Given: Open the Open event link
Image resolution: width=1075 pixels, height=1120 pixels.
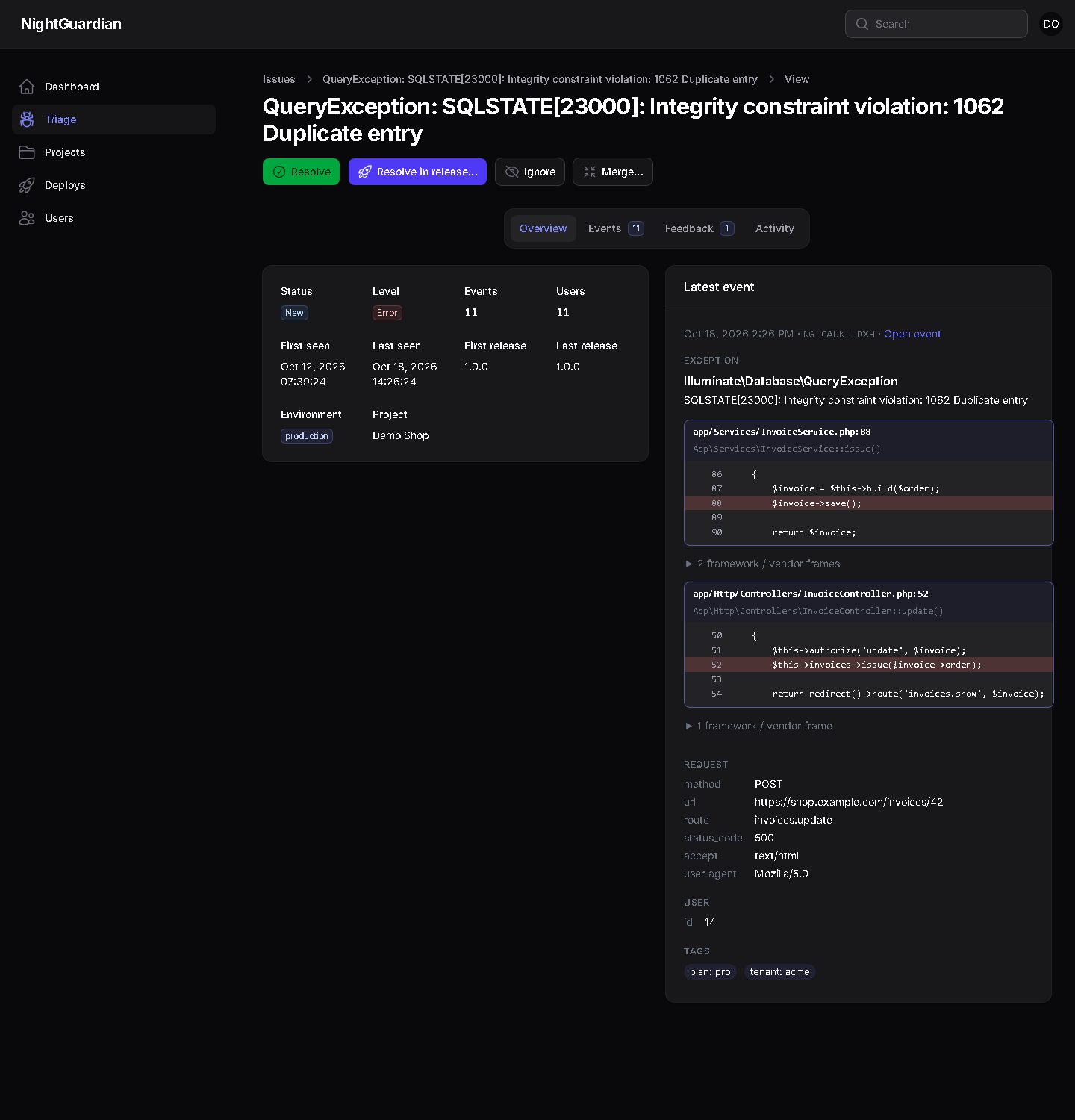Looking at the screenshot, I should [x=912, y=334].
